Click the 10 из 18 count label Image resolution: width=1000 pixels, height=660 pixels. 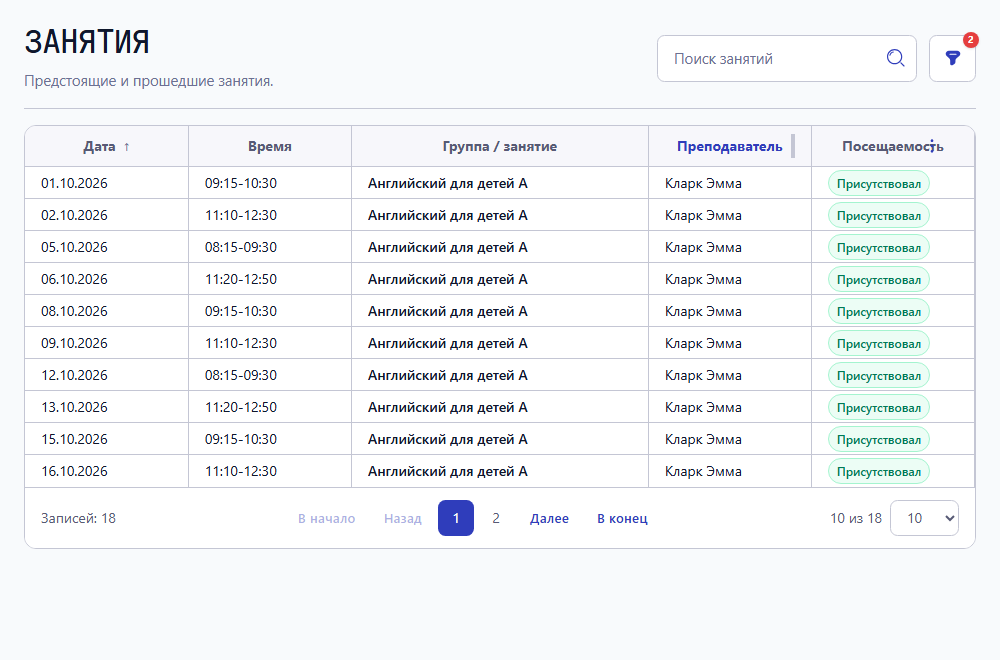(856, 518)
